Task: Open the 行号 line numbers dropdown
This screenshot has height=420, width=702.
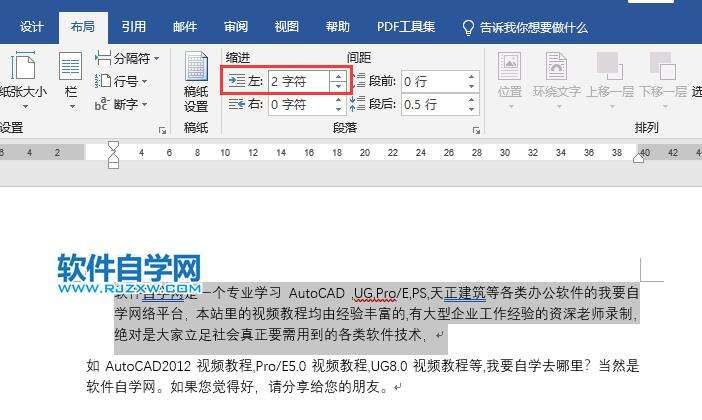Action: [x=122, y=81]
